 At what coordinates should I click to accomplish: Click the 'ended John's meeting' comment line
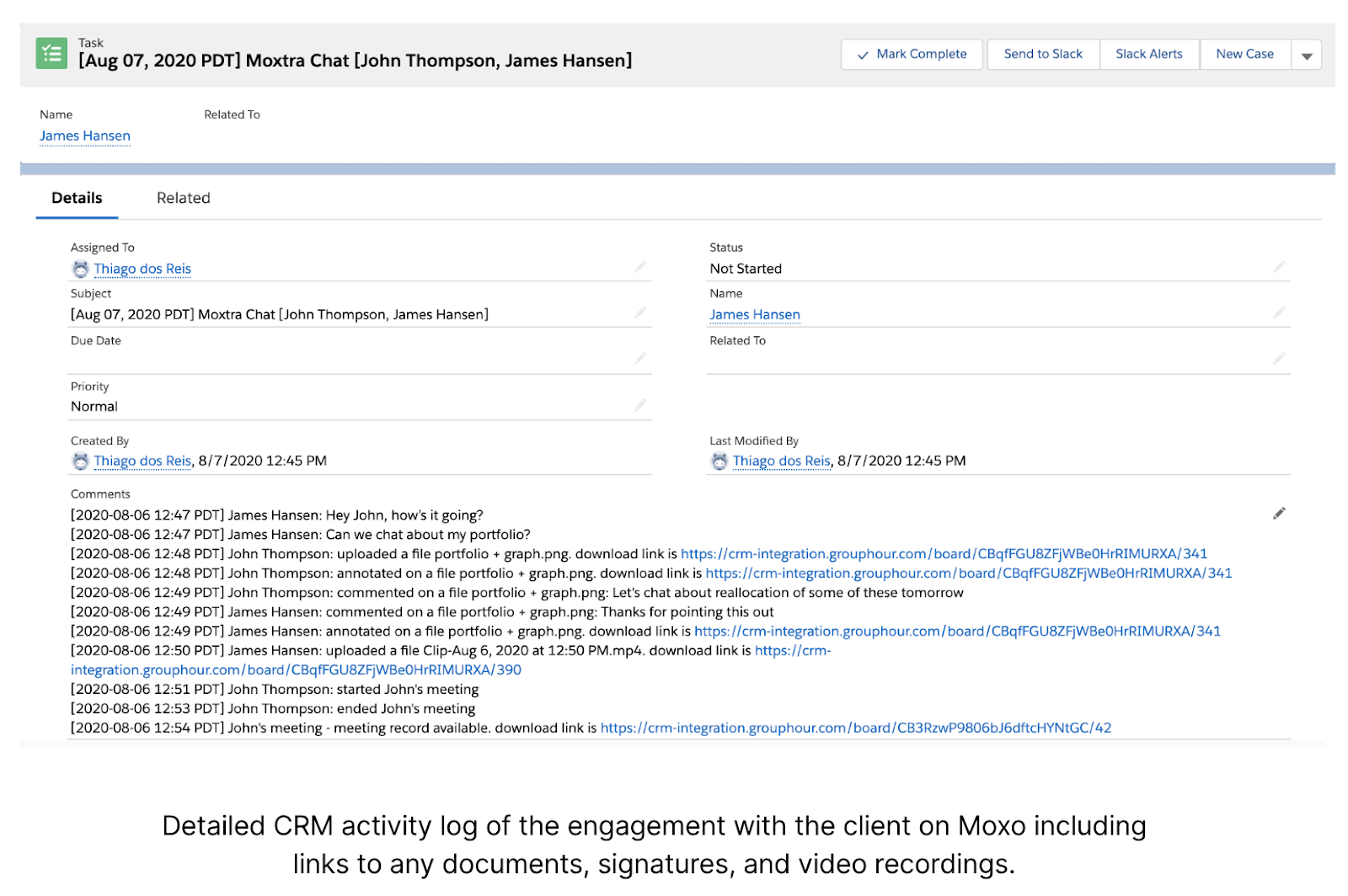pyautogui.click(x=273, y=708)
